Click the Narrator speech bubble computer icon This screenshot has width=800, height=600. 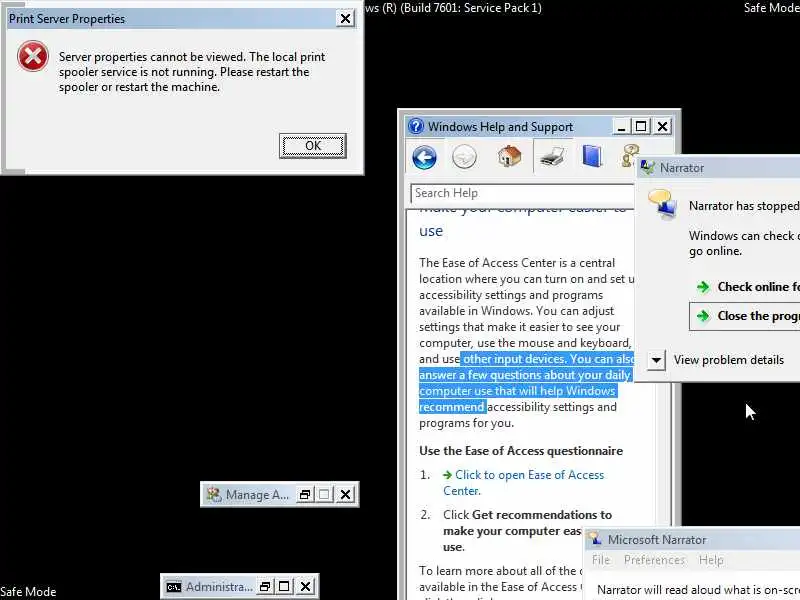(662, 204)
